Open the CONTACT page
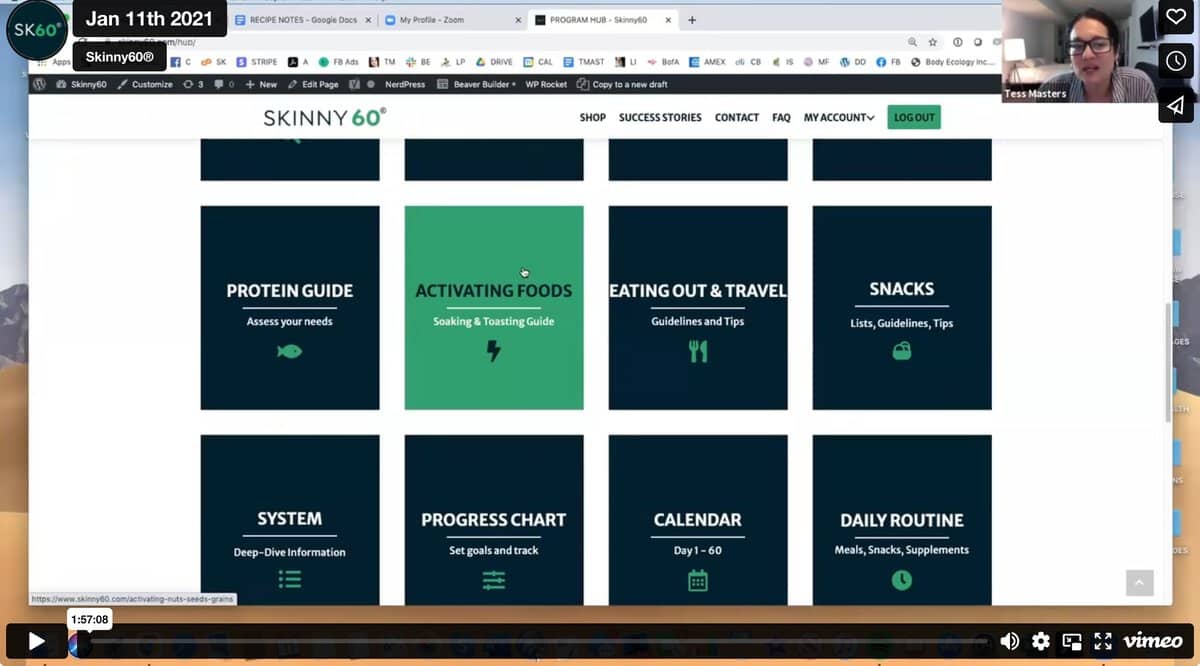The image size is (1200, 666). 737,117
